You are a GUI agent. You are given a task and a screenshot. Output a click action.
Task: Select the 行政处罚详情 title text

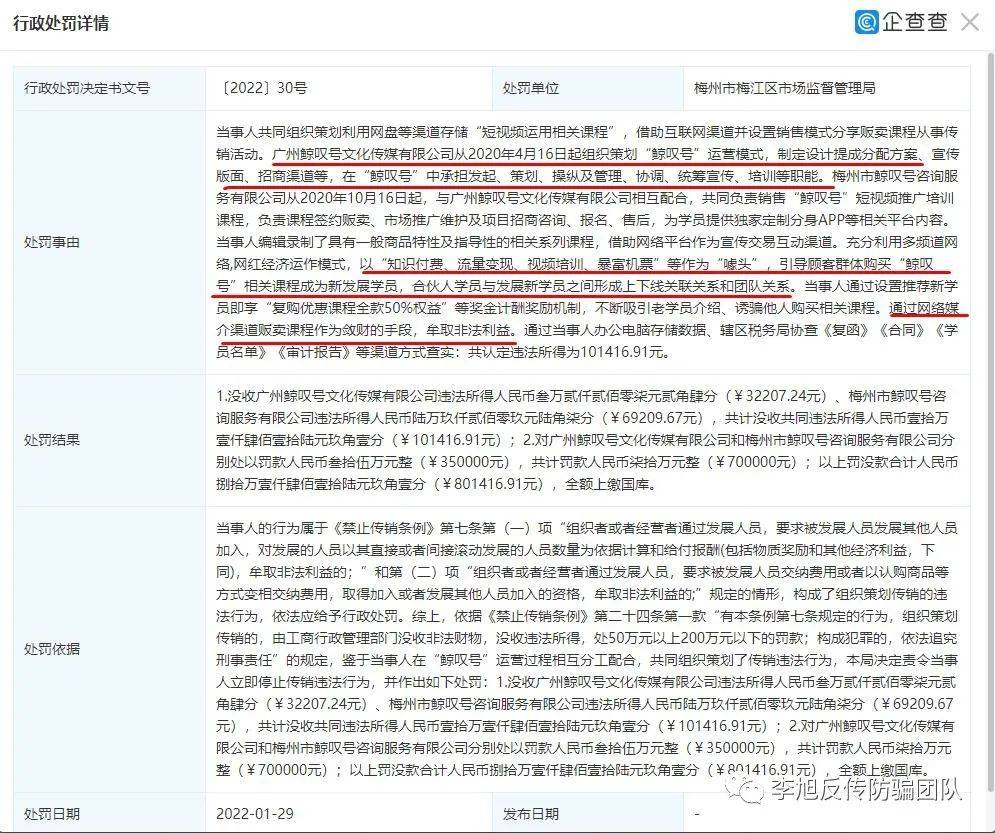tap(61, 23)
